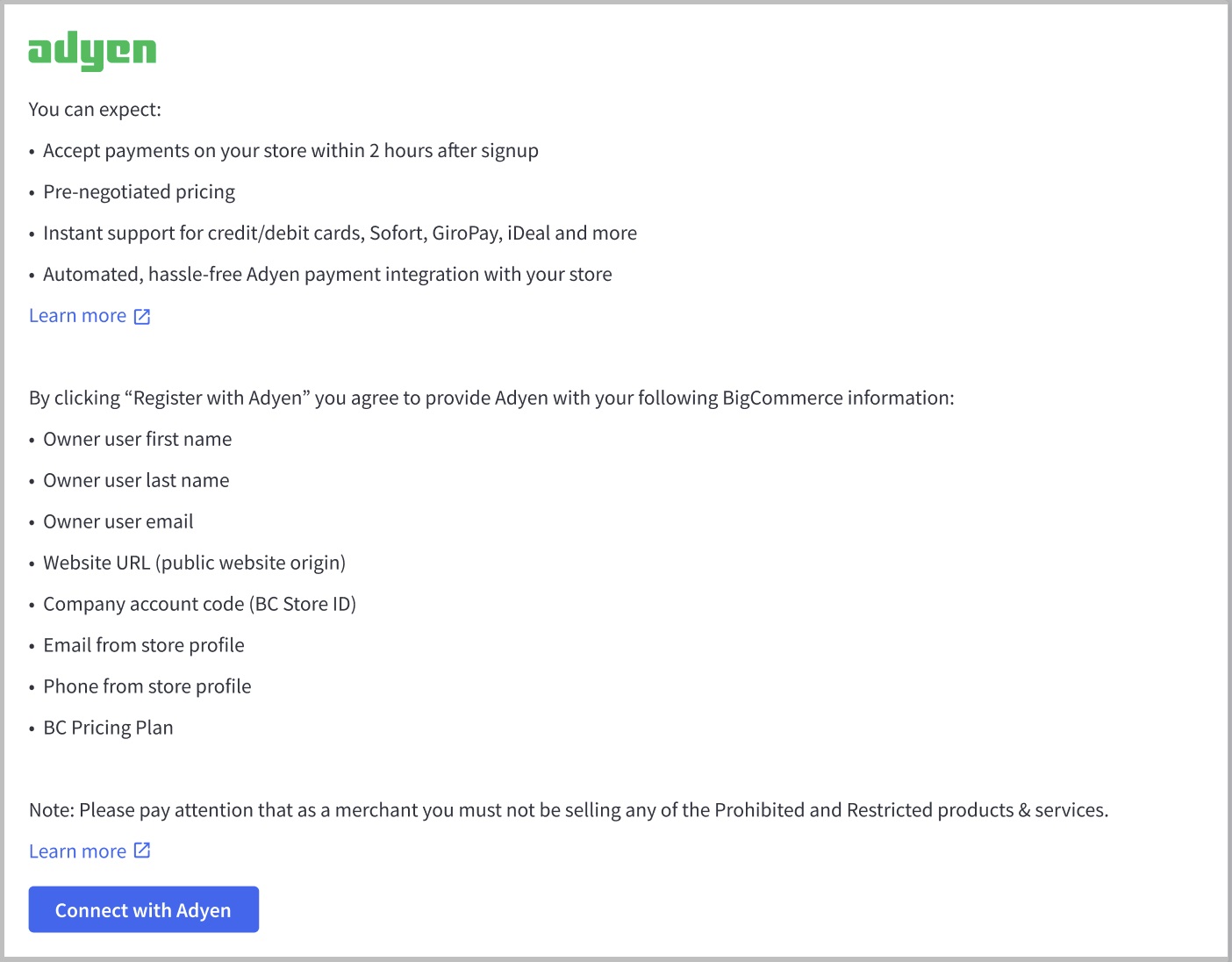Click the "Automated, hassle-free Adyen payment integration" line
This screenshot has height=962, width=1232.
pyautogui.click(x=327, y=275)
